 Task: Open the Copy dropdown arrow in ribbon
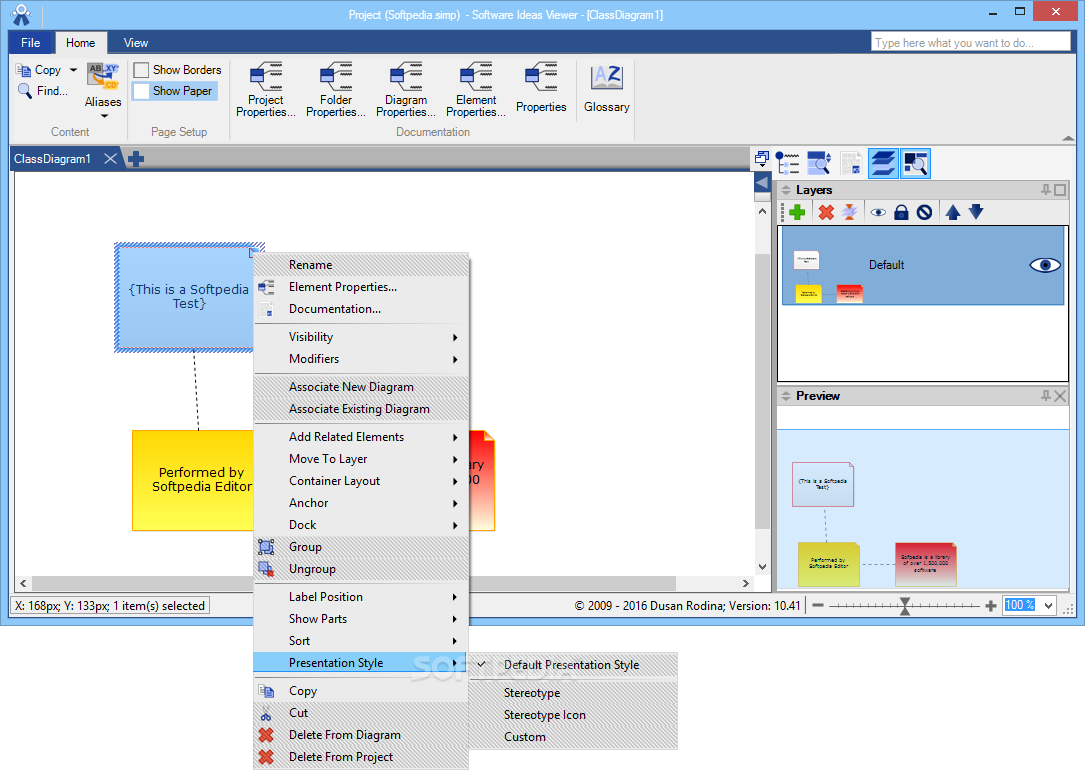(73, 70)
